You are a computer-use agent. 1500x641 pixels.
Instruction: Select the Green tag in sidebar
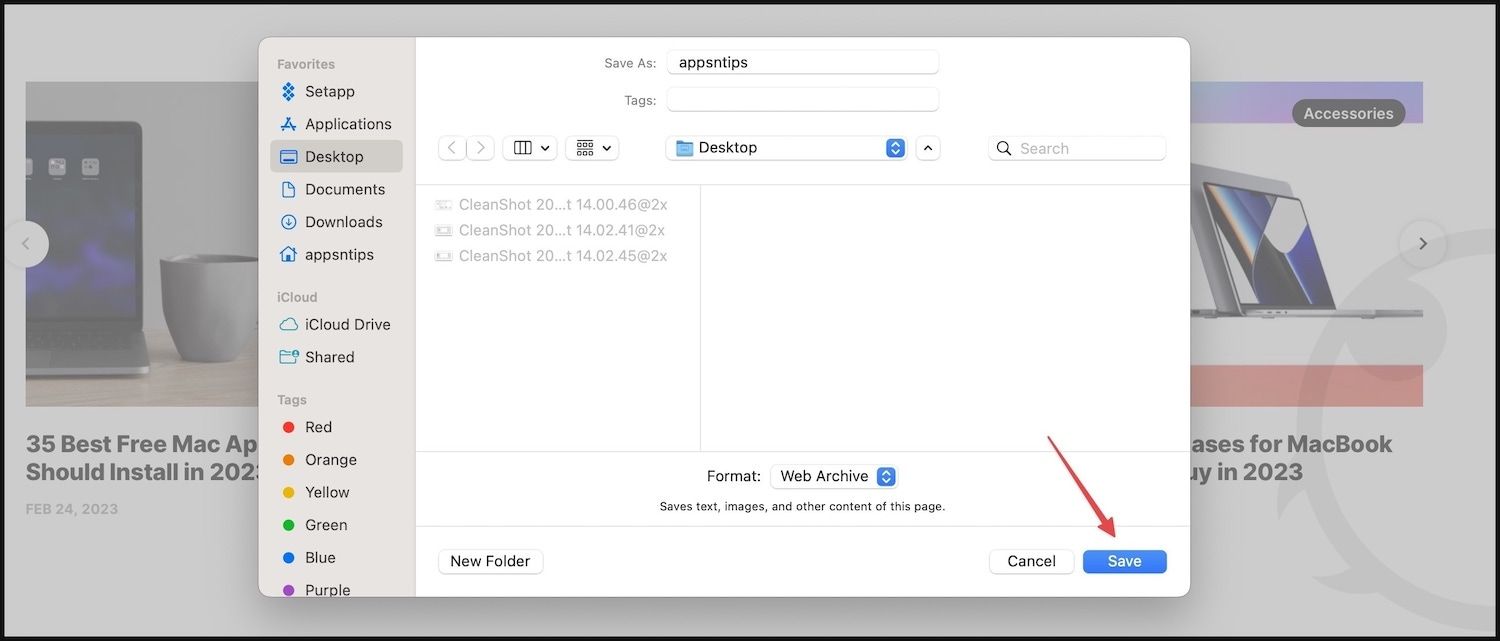tap(325, 525)
